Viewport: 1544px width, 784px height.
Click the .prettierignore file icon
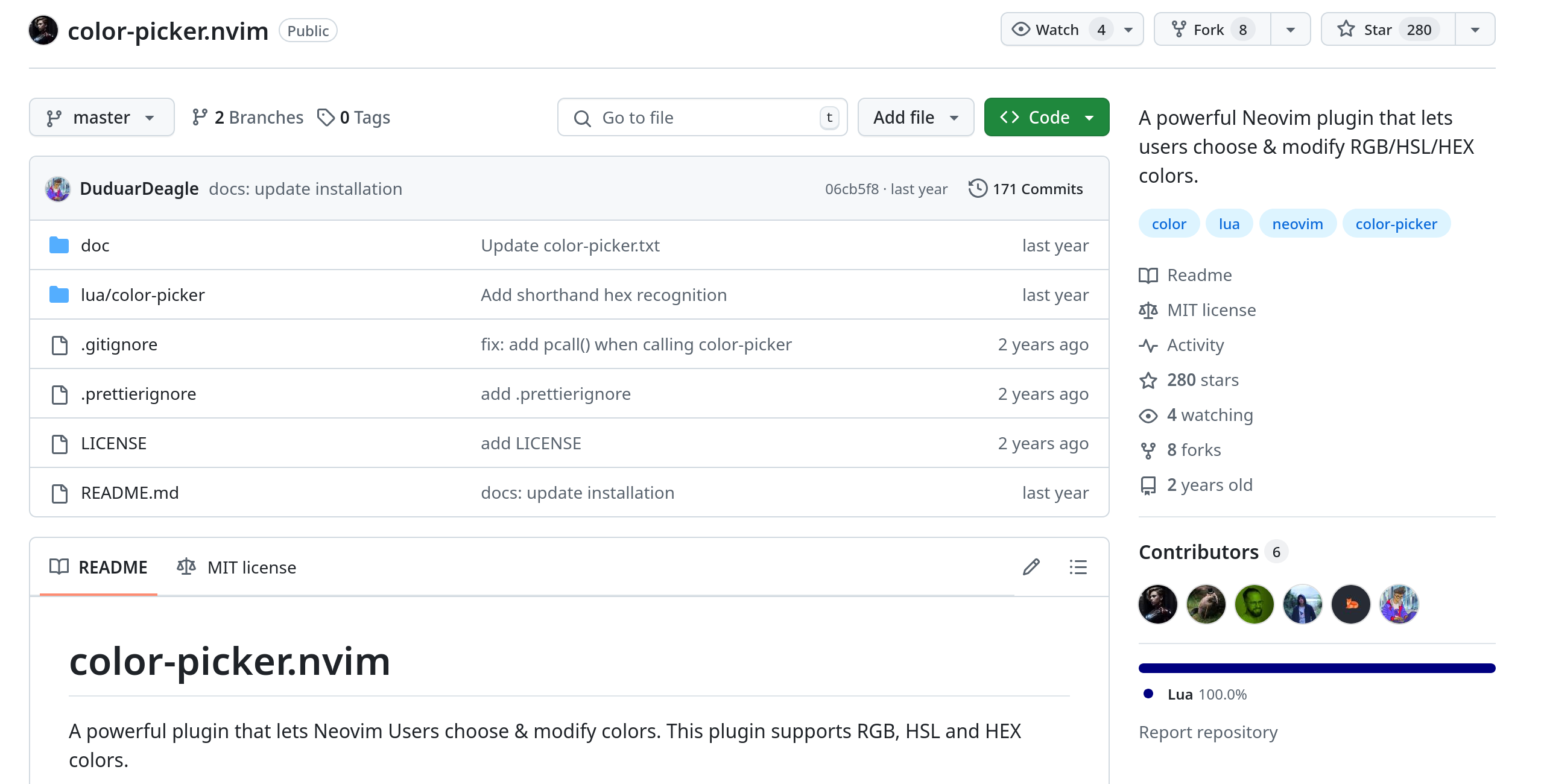59,394
